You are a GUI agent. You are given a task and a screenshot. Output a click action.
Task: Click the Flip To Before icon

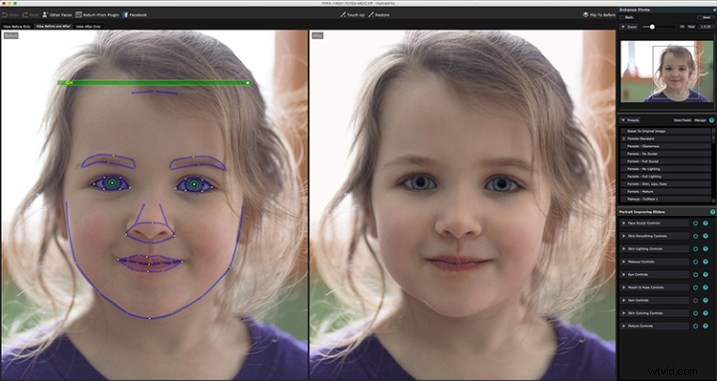coord(586,15)
